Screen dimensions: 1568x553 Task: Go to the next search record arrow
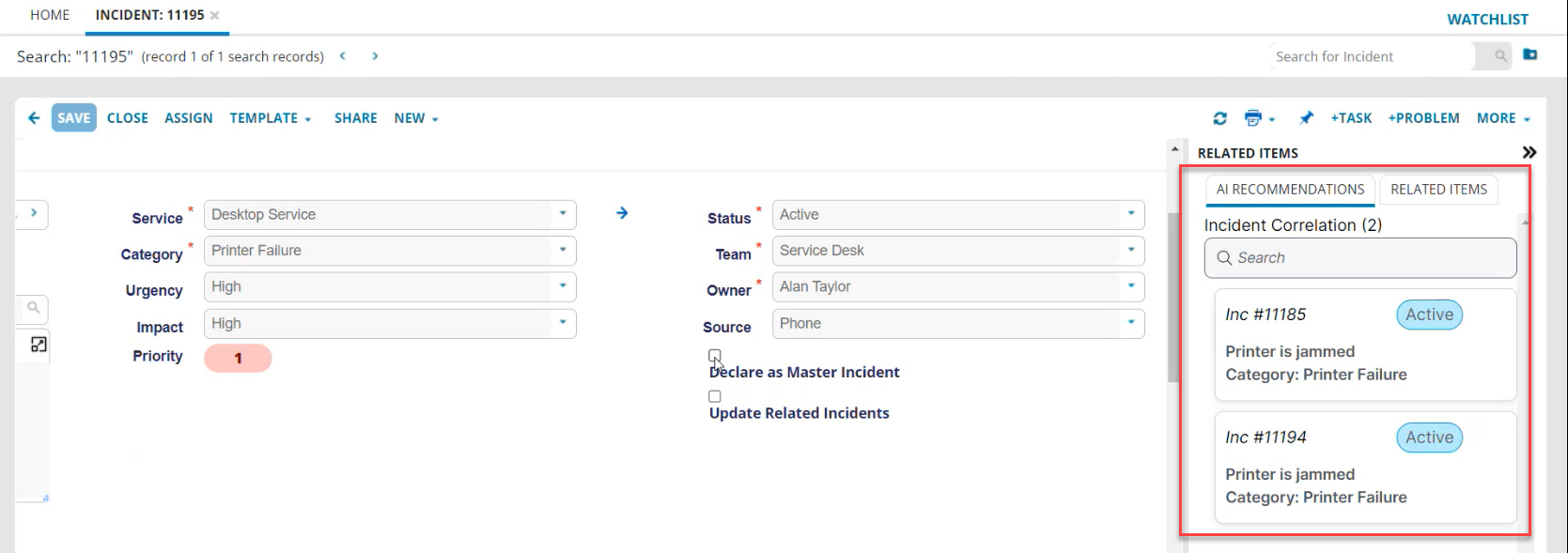click(375, 56)
